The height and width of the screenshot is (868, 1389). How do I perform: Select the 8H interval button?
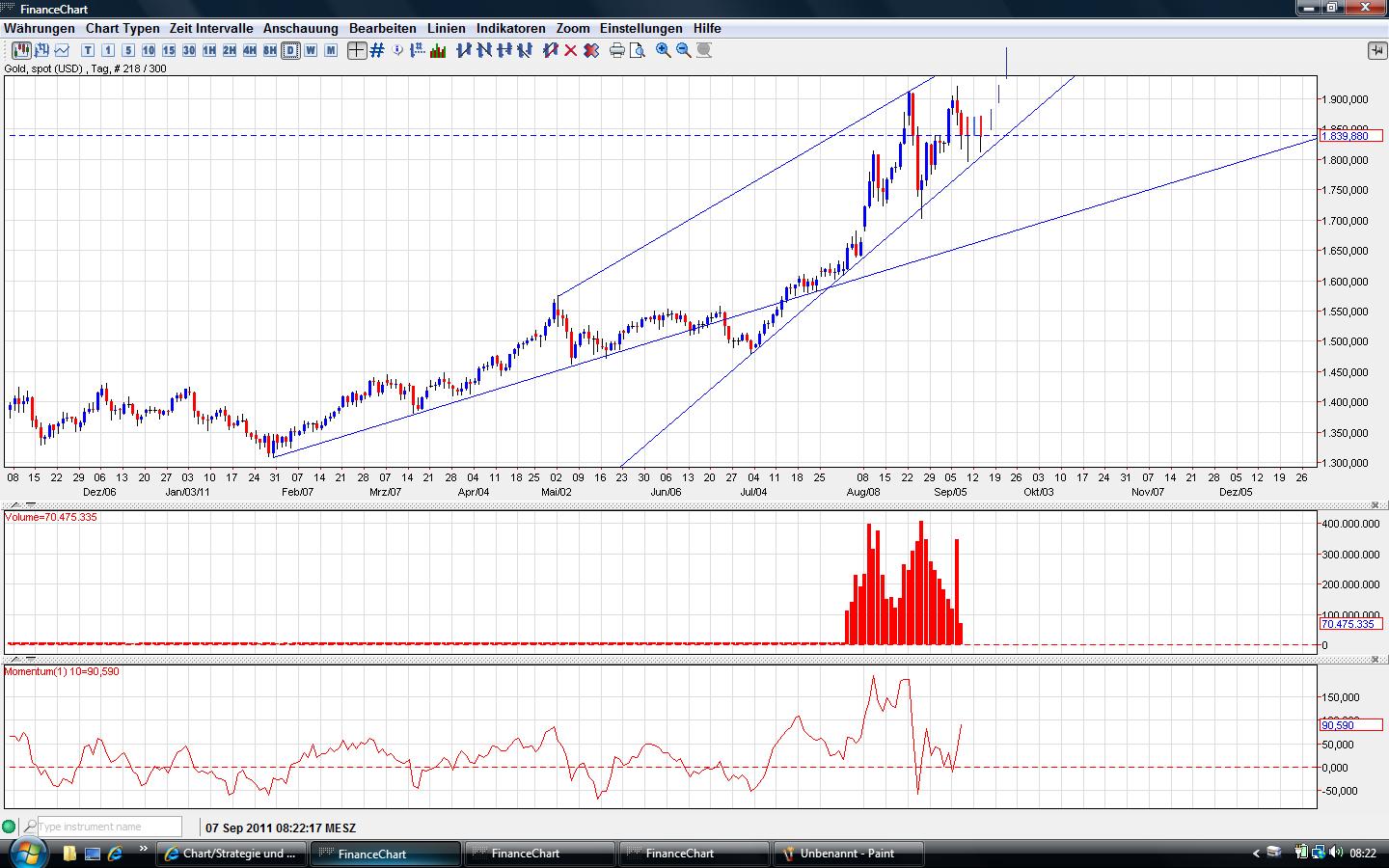270,50
